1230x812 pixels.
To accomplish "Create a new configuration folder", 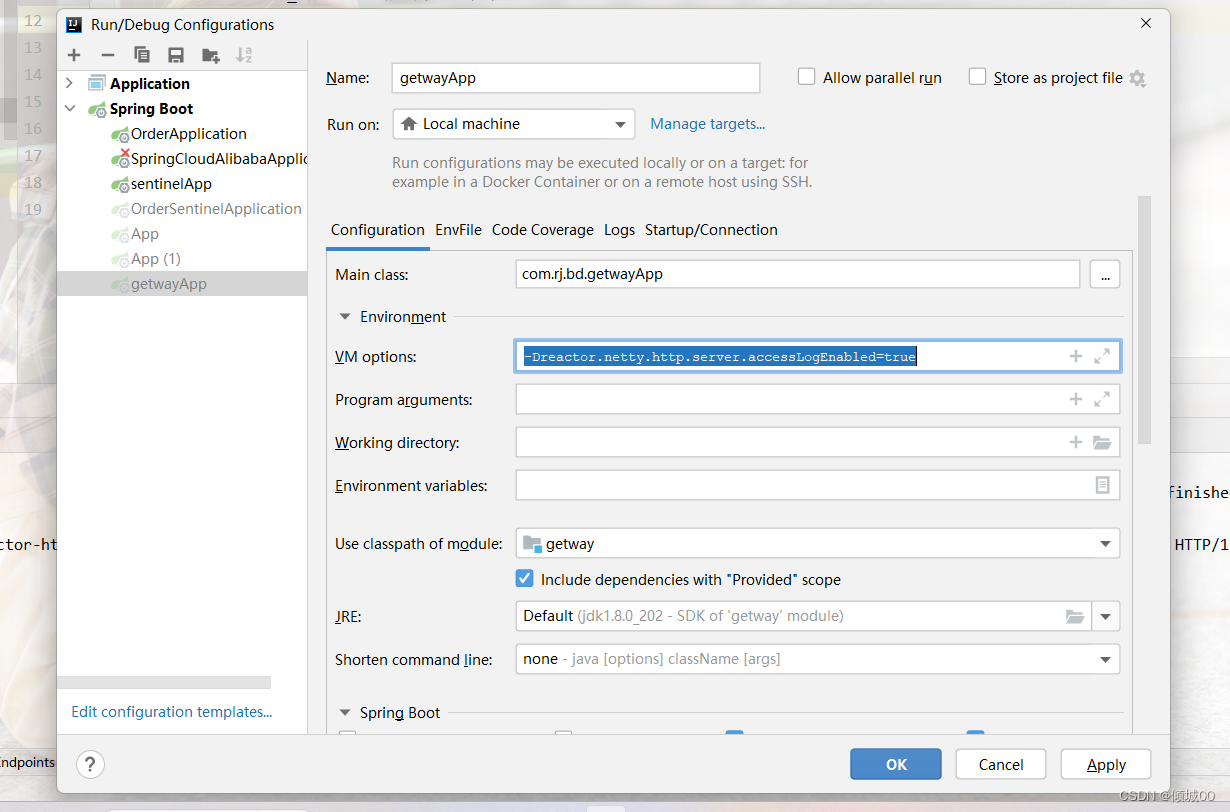I will click(210, 55).
